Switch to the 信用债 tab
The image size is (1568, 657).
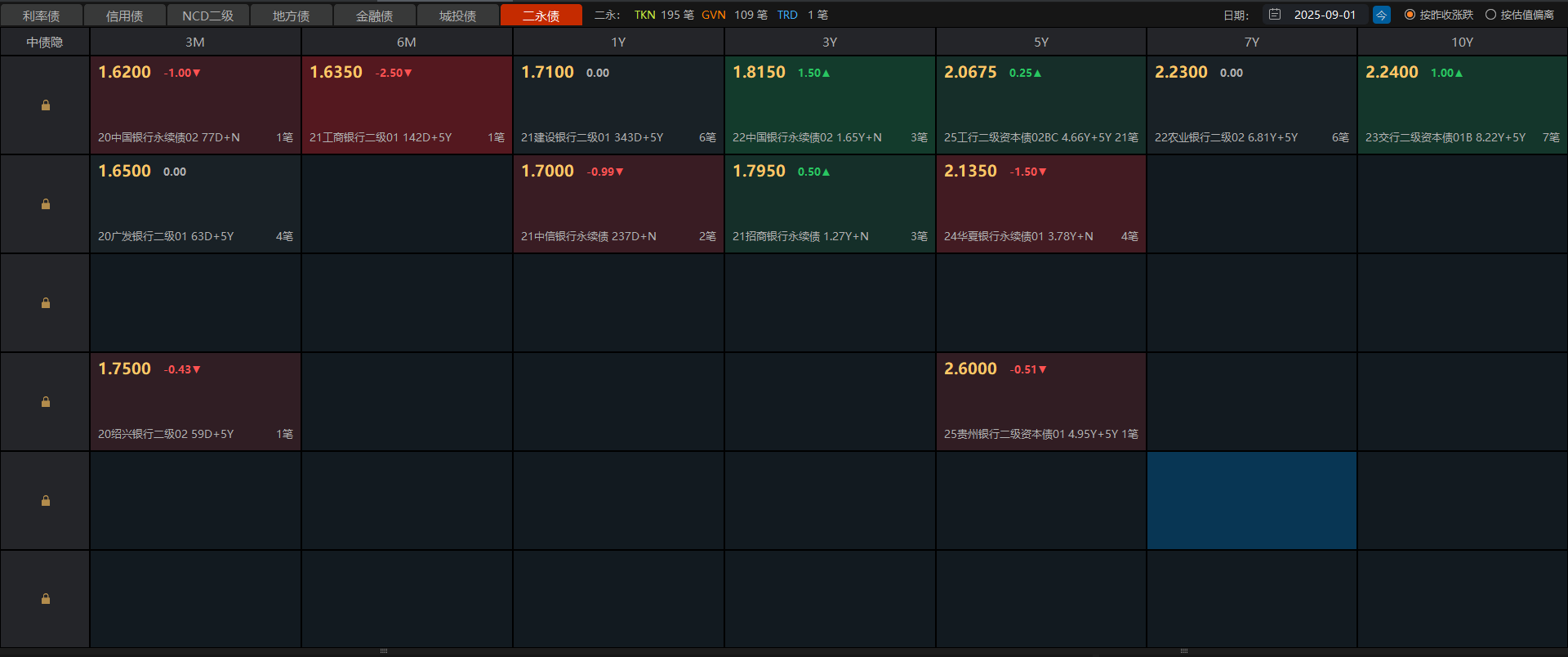coord(125,16)
